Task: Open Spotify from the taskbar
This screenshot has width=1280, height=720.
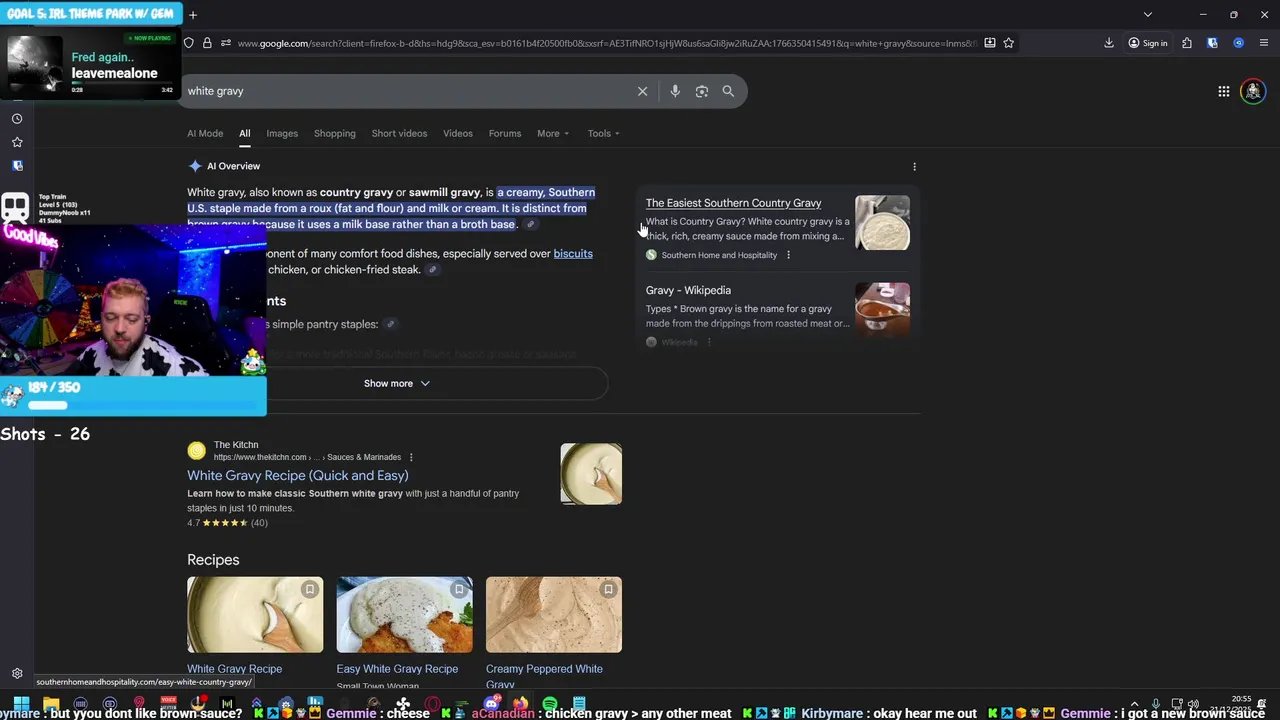Action: (x=549, y=704)
